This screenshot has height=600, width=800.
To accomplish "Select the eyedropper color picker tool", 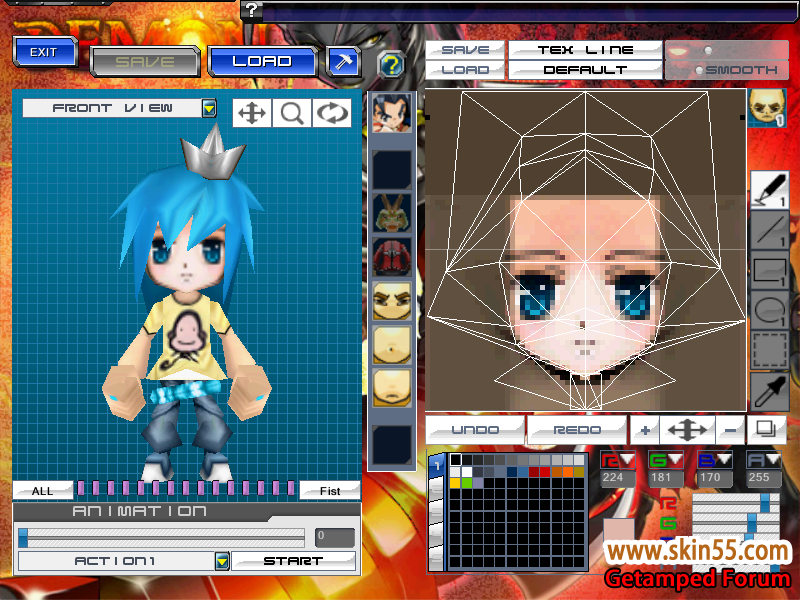I will click(769, 391).
